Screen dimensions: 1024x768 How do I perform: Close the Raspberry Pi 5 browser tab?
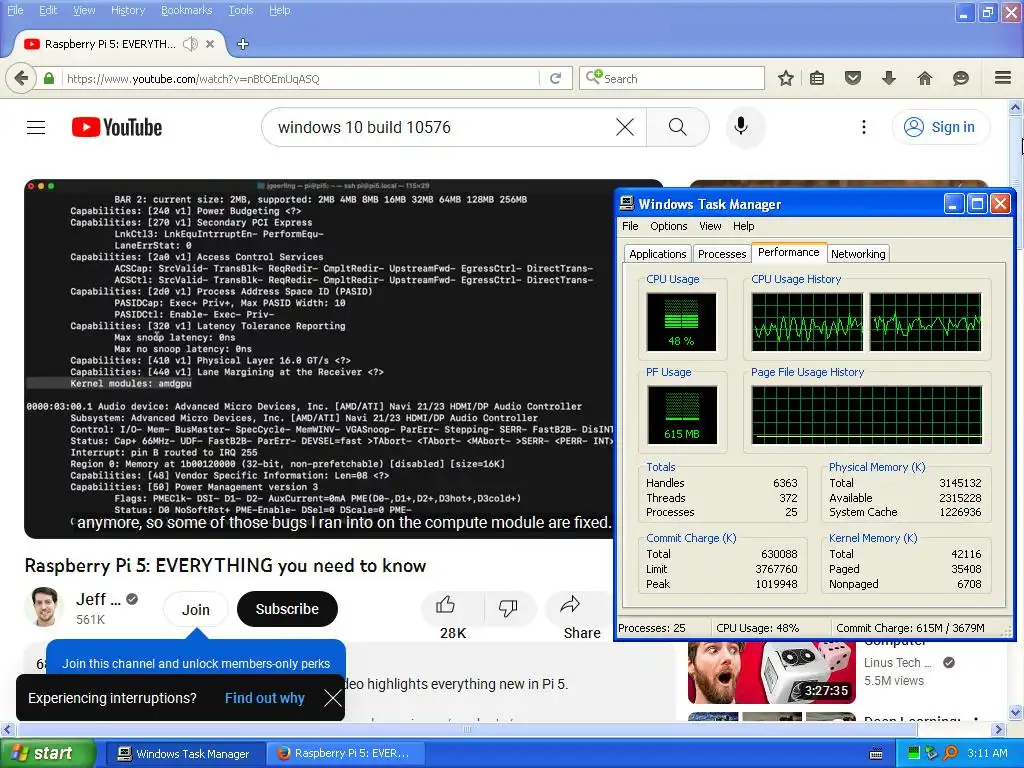tap(210, 44)
